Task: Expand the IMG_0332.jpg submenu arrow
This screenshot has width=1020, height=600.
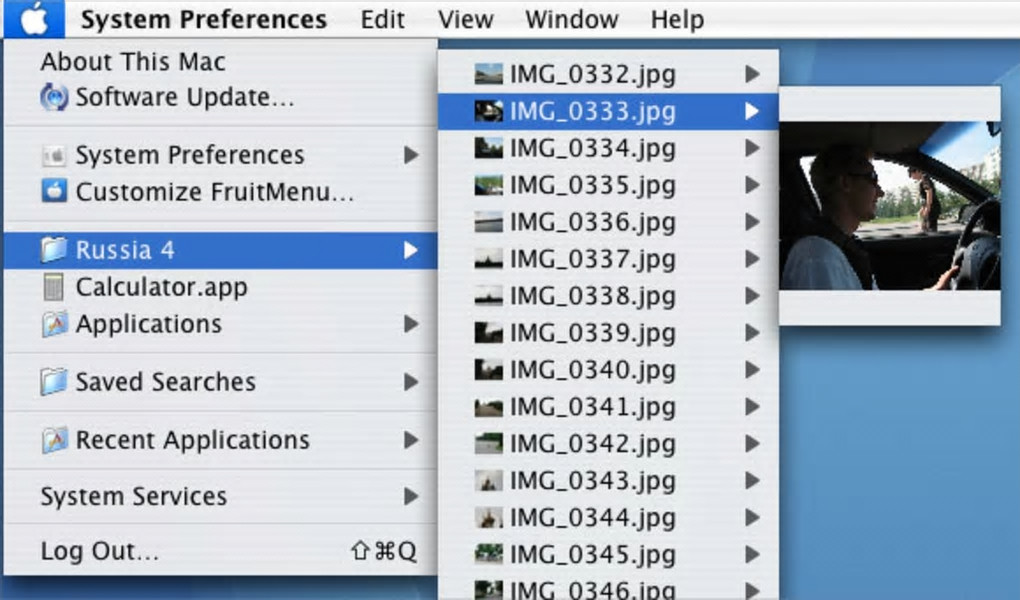Action: [x=752, y=74]
